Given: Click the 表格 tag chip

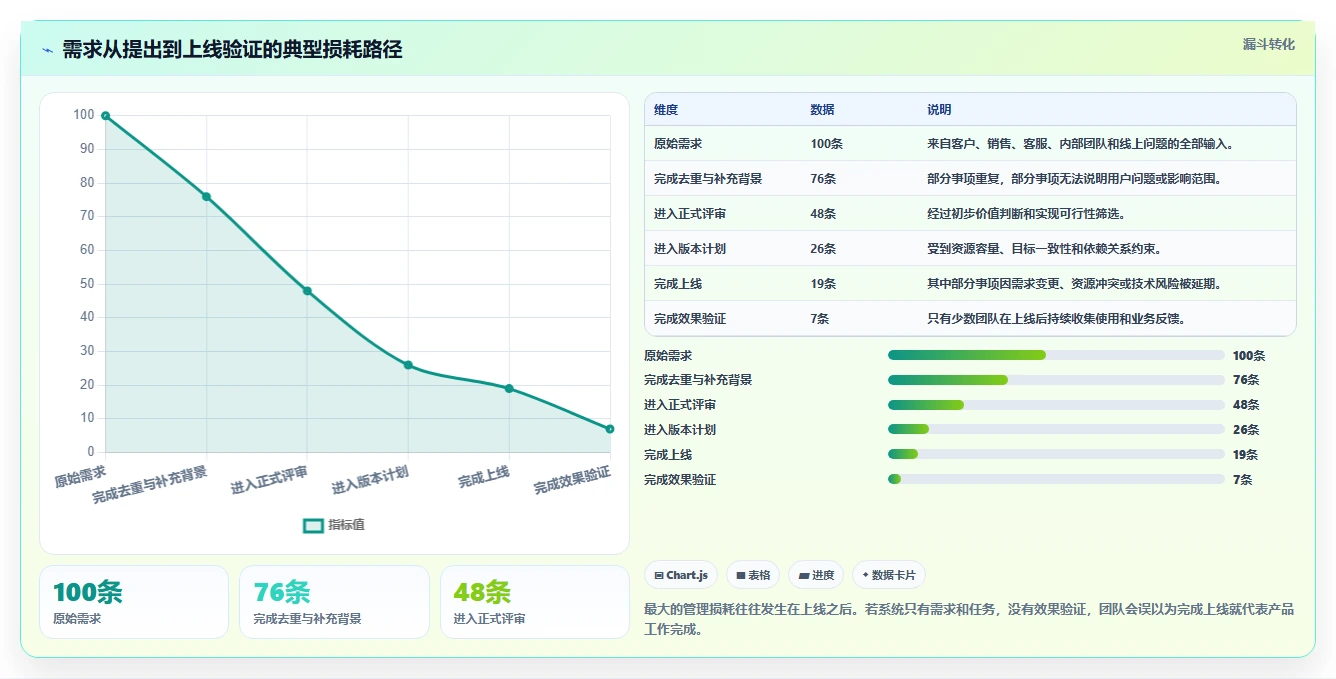Looking at the screenshot, I should point(753,575).
